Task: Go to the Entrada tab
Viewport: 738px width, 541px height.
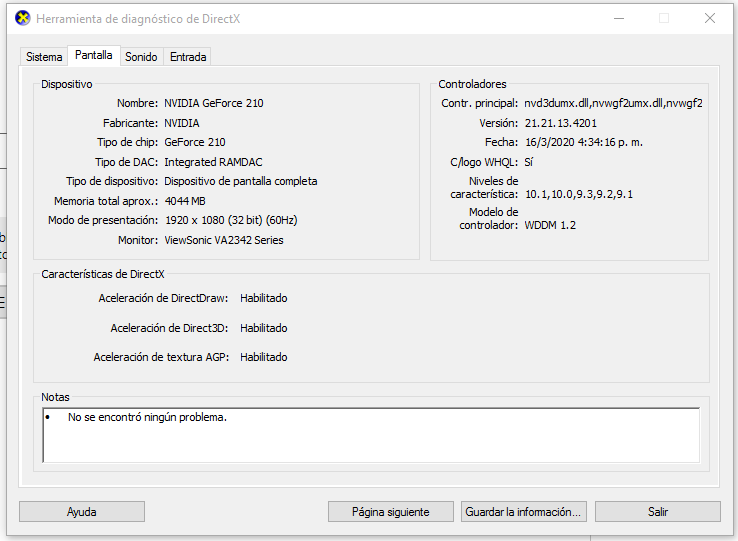Action: point(188,57)
